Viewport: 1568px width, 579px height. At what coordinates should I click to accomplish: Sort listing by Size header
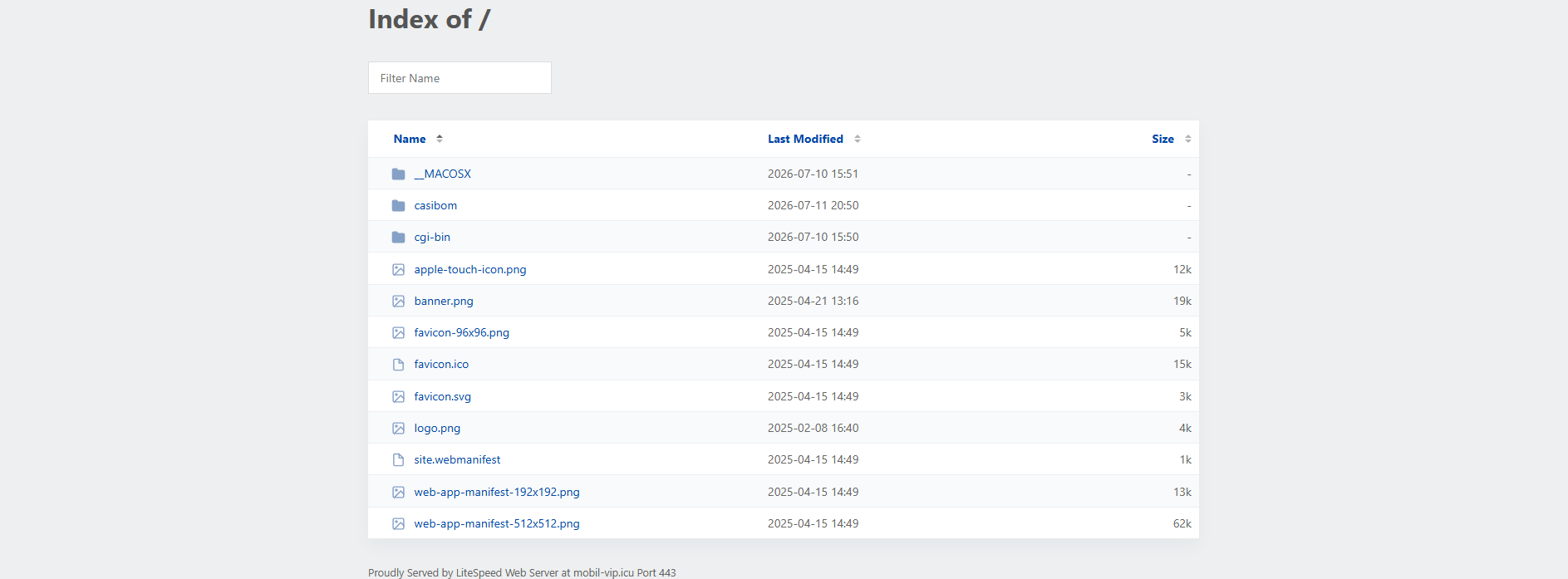click(x=1162, y=139)
